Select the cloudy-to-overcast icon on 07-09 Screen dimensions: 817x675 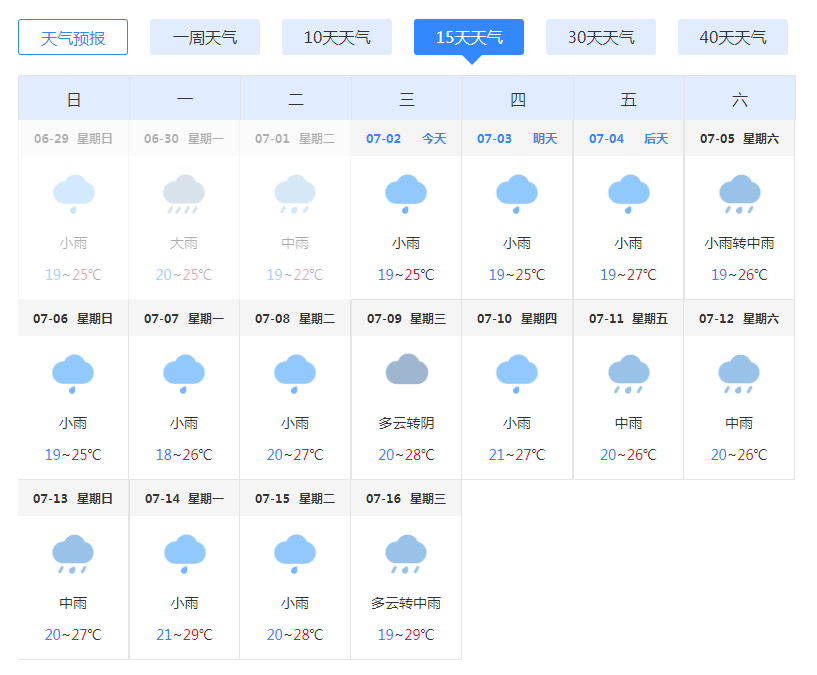pyautogui.click(x=405, y=375)
